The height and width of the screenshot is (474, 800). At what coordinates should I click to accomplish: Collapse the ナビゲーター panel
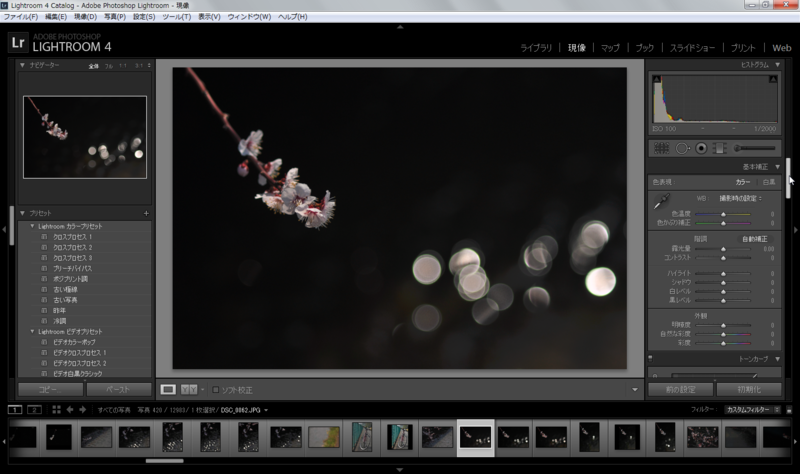click(22, 65)
